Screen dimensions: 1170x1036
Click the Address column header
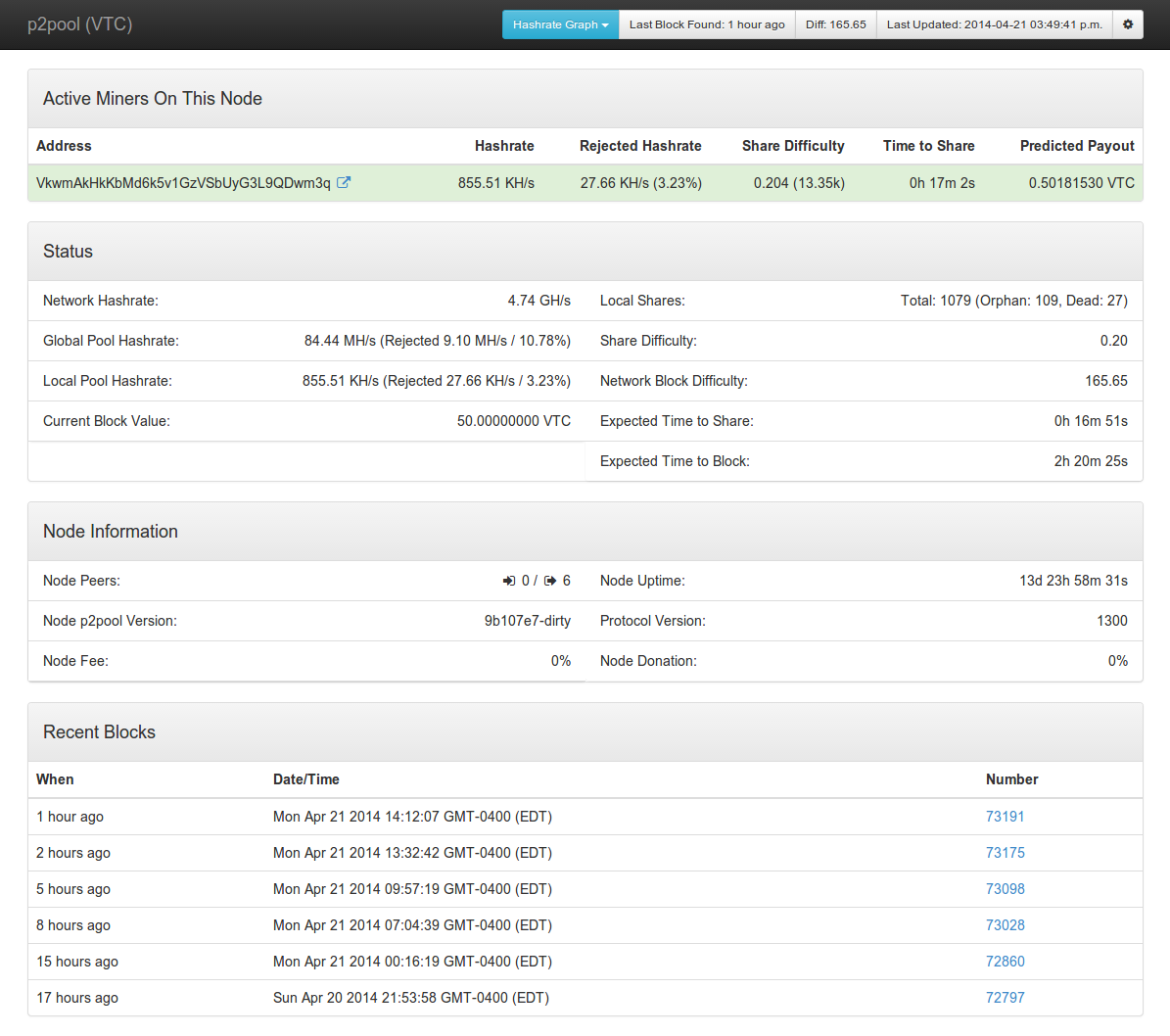coord(64,146)
